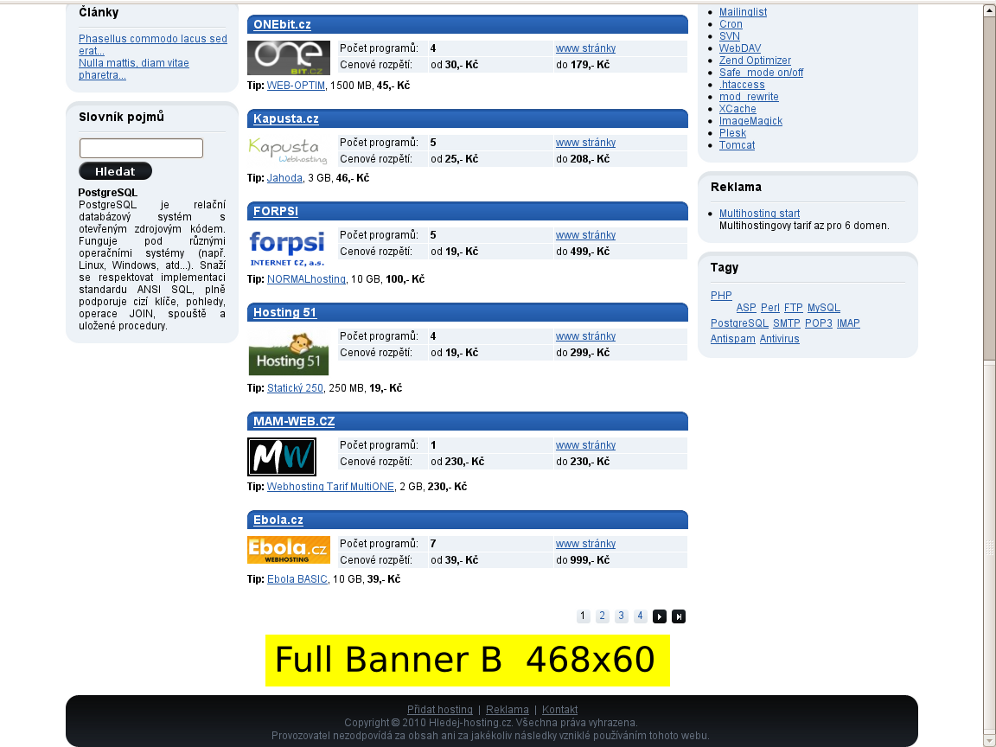
Task: Visit www stránky link for MAM-WEB.CZ
Action: [x=586, y=445]
